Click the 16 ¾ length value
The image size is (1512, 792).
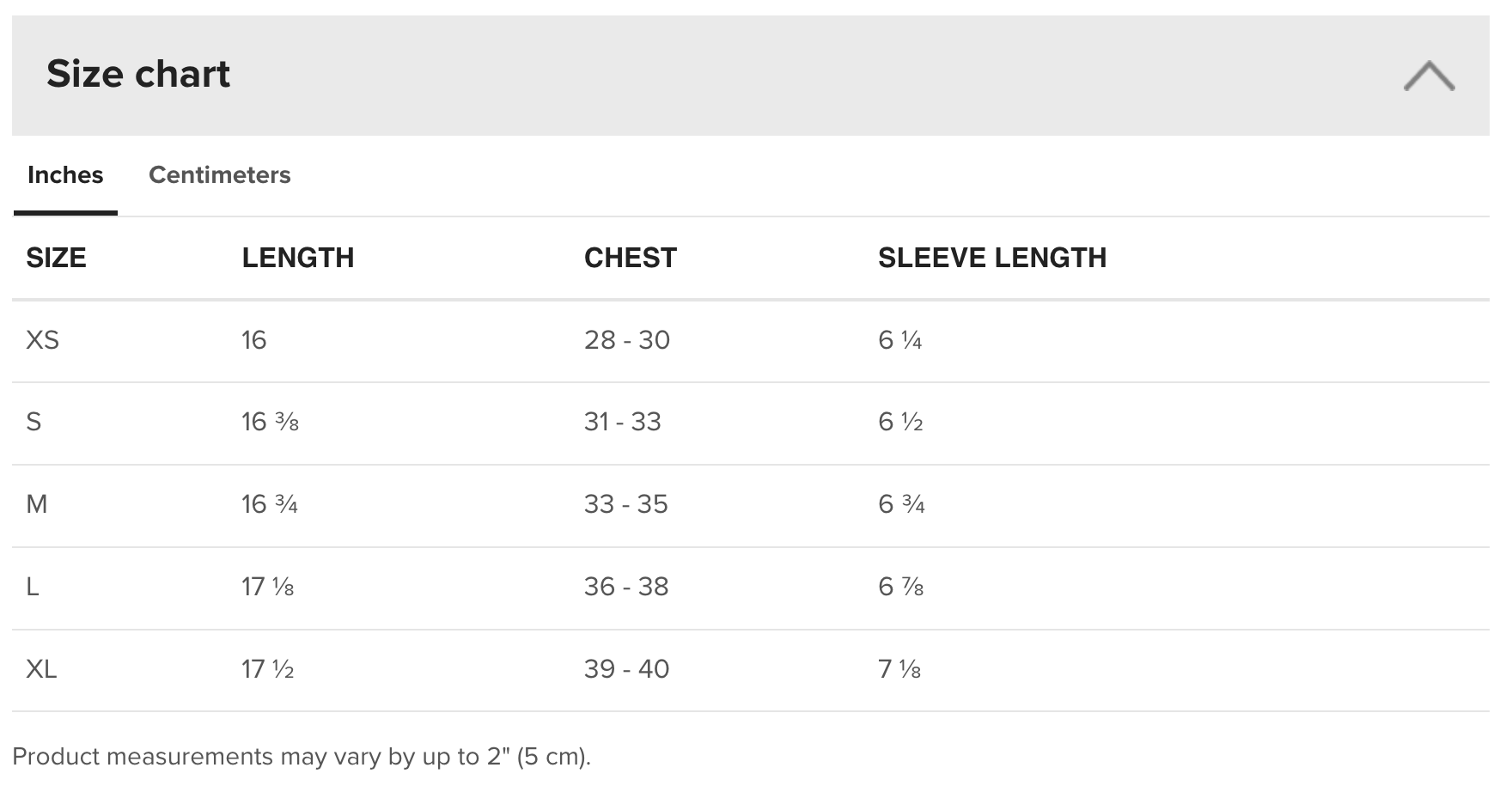[270, 504]
